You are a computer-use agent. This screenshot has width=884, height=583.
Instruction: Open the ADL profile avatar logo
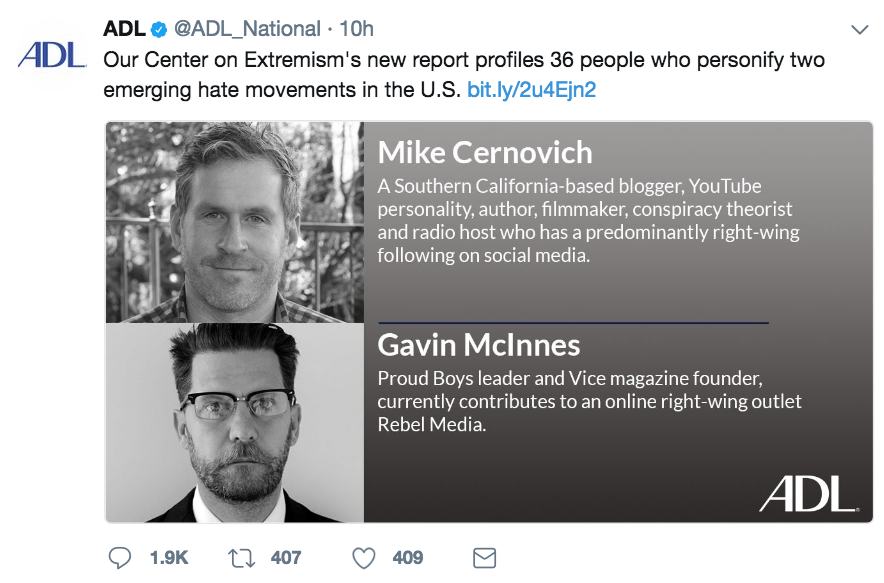(x=52, y=55)
